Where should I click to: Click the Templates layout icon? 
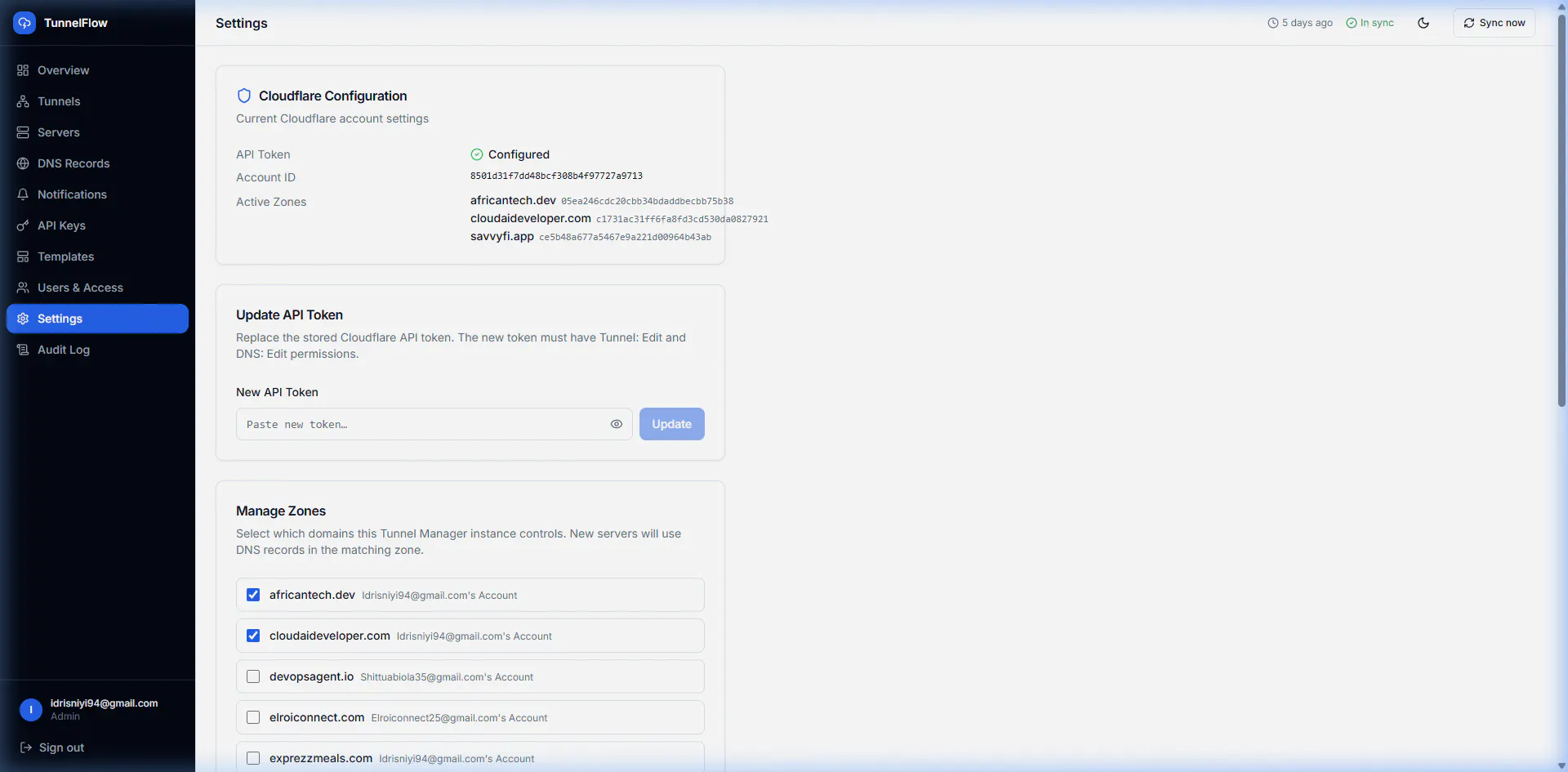[x=23, y=257]
